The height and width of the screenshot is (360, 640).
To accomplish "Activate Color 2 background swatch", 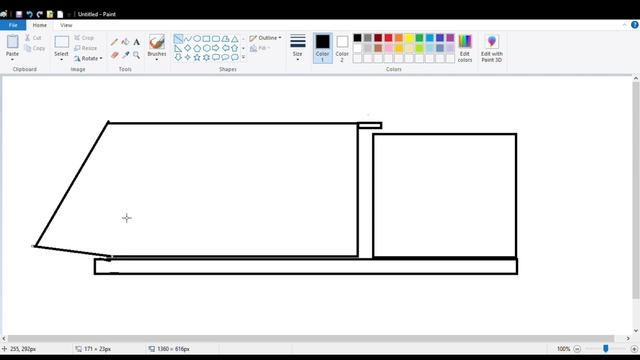I will pos(342,48).
